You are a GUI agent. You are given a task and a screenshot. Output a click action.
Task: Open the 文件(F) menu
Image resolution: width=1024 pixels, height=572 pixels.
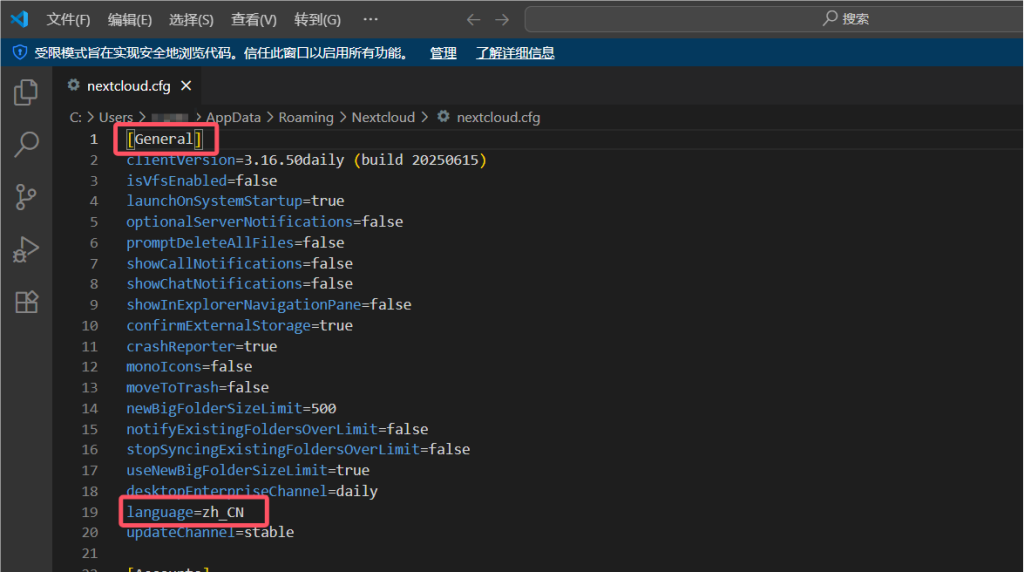click(x=68, y=19)
